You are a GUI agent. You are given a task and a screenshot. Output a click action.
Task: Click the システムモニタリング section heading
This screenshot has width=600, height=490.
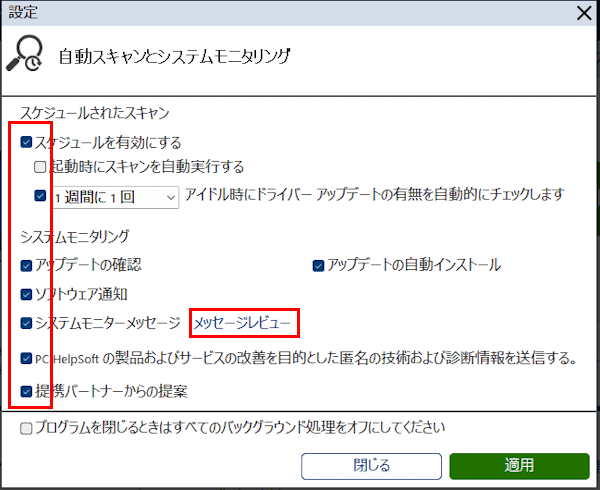pyautogui.click(x=75, y=237)
